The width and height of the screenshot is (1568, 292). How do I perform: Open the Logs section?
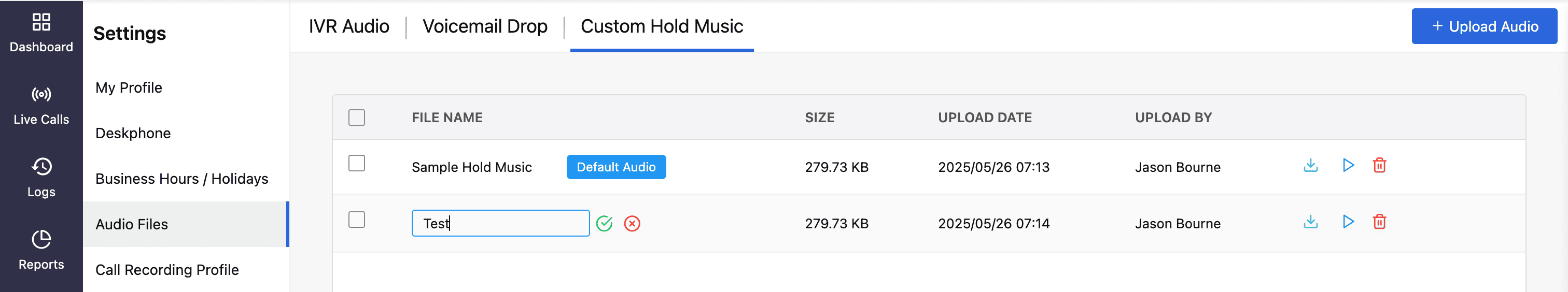(x=41, y=178)
